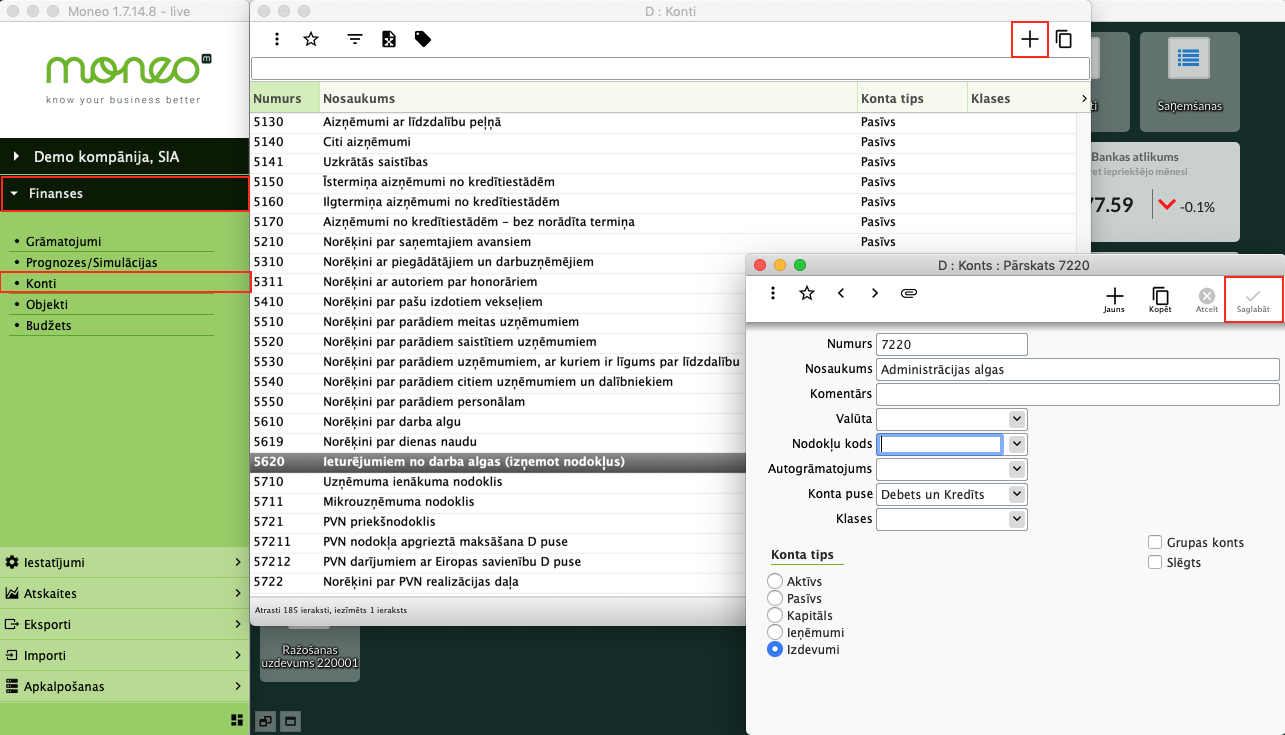Image resolution: width=1285 pixels, height=735 pixels.
Task: Click the copy icon in Konti window toolbar
Action: [1064, 39]
